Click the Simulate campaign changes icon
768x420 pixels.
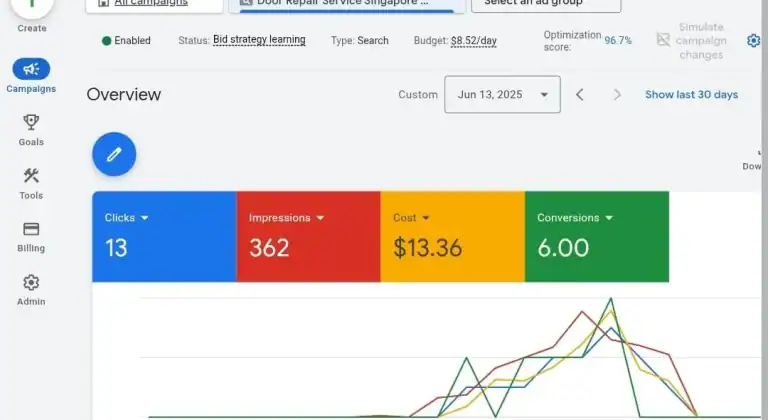coord(664,40)
